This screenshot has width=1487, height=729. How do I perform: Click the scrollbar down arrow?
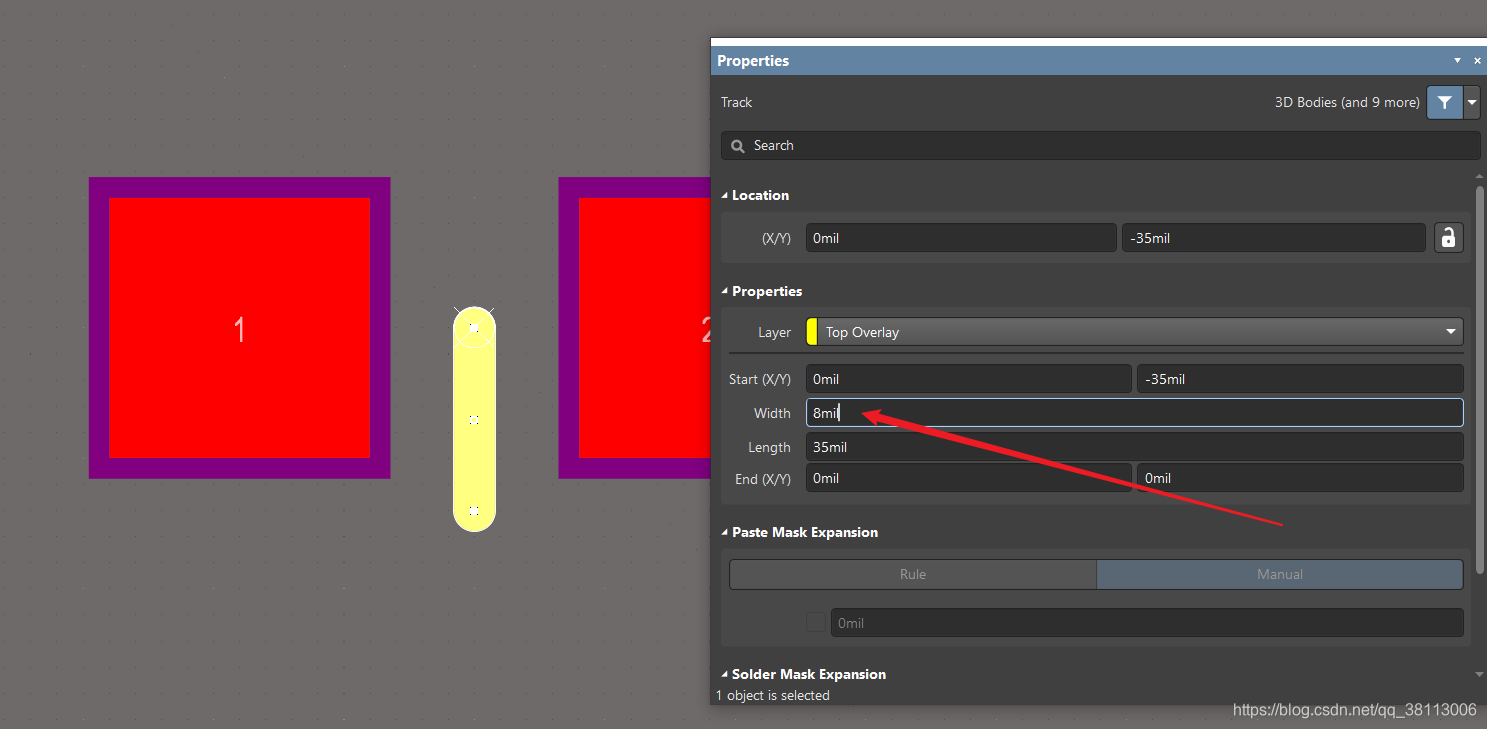[1480, 675]
